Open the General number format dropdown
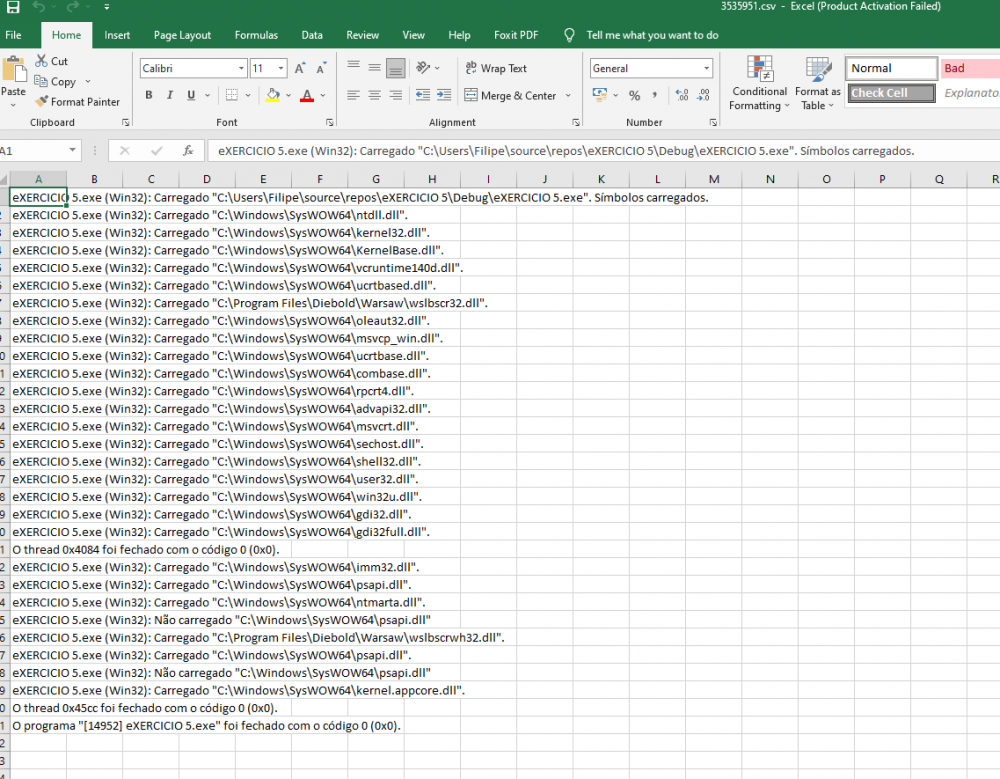 click(x=706, y=69)
